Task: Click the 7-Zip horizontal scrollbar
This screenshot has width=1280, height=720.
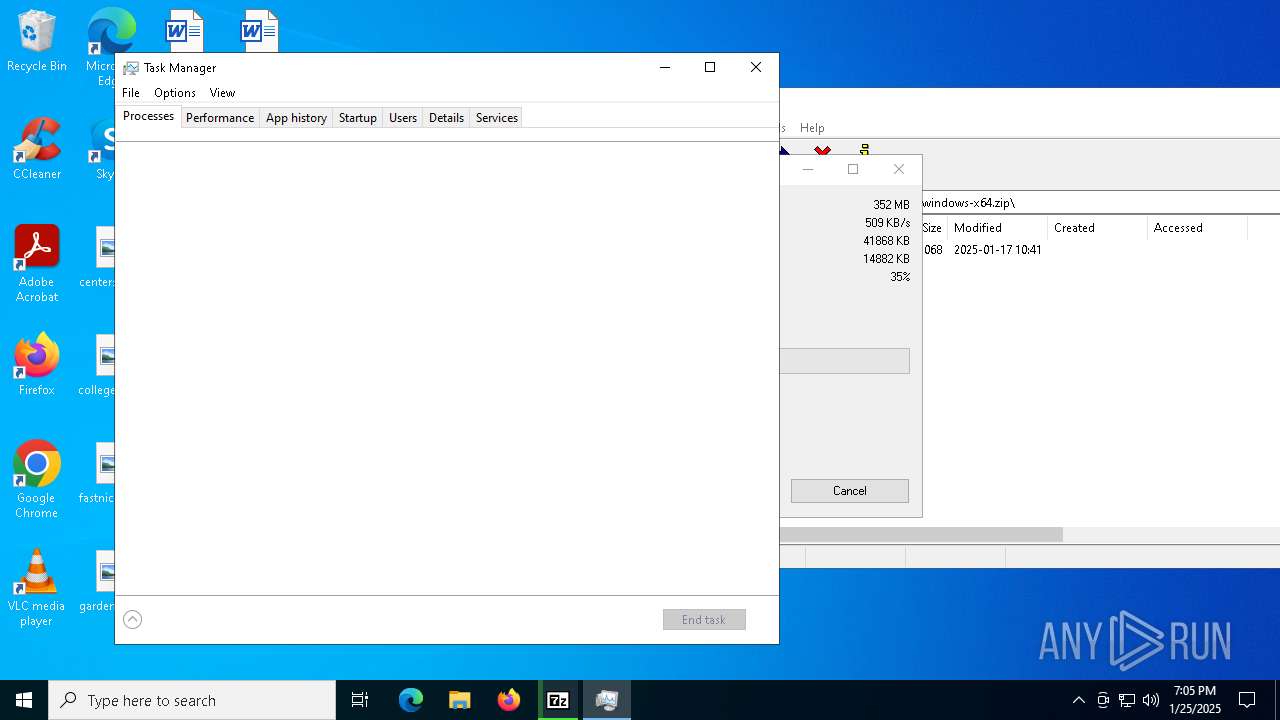Action: click(x=921, y=535)
